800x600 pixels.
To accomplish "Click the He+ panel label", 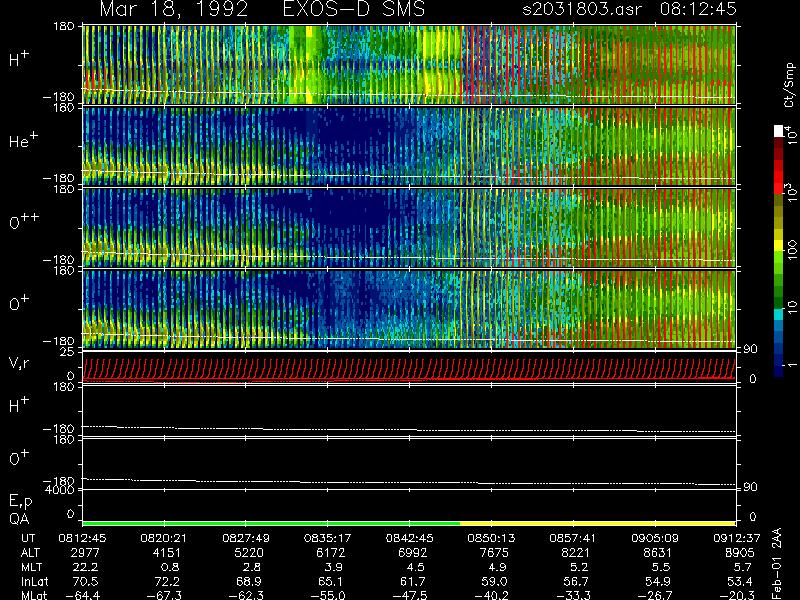I will click(x=23, y=140).
